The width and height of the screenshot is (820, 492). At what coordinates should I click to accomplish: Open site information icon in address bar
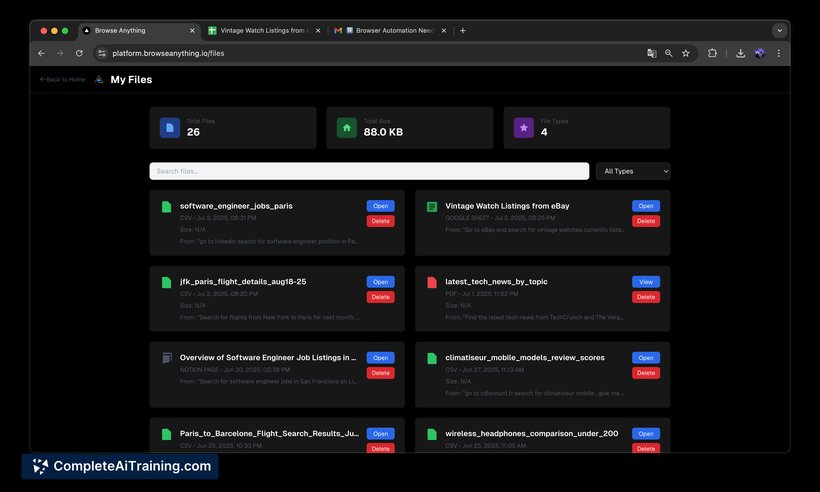102,53
